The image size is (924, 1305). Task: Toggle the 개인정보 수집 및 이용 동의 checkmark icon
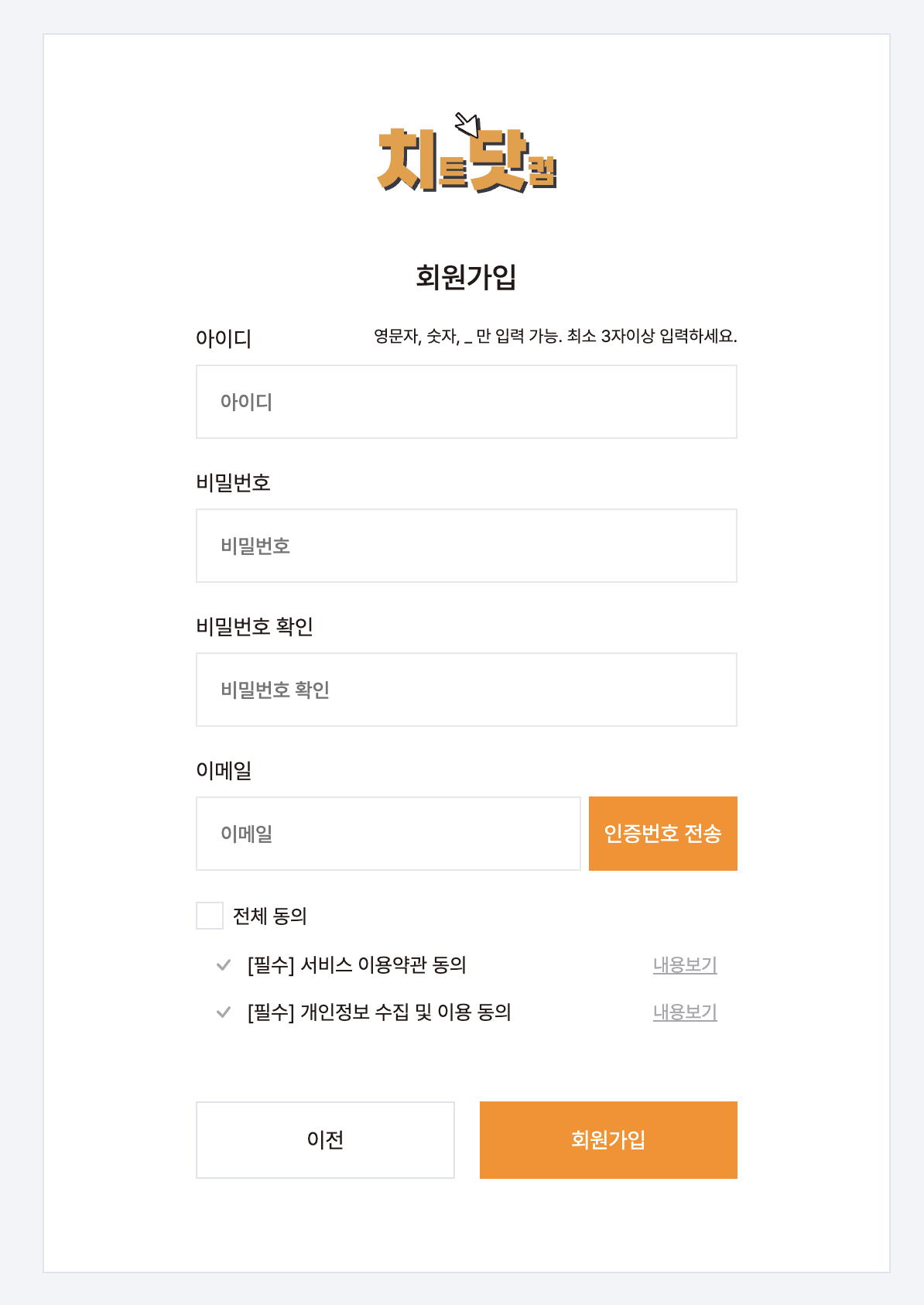[x=224, y=1012]
